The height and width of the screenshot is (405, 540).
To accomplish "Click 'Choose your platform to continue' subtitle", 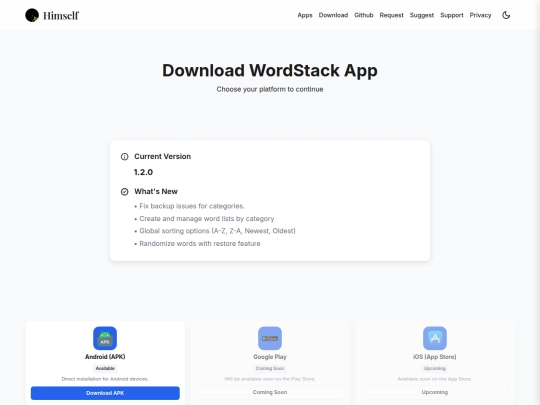I will 270,89.
